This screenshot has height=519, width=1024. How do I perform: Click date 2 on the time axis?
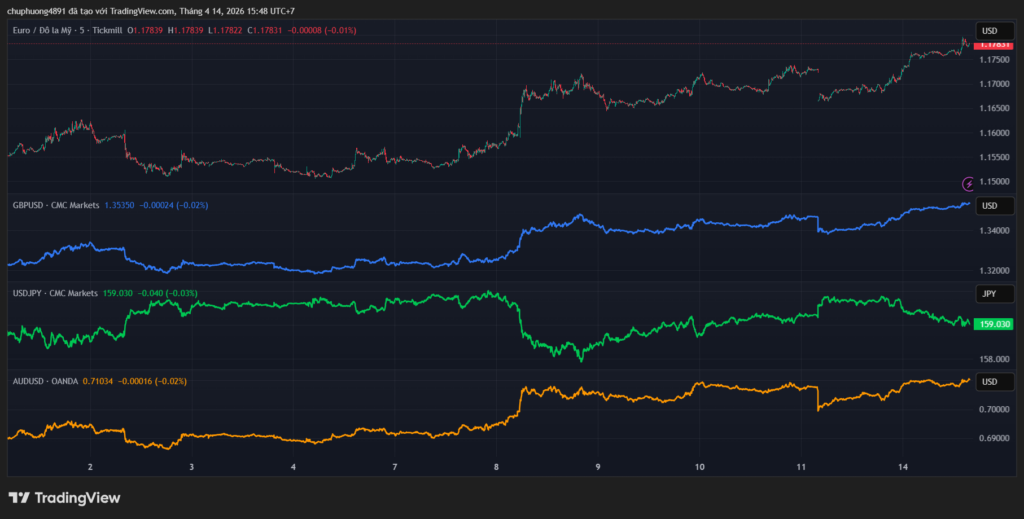91,467
